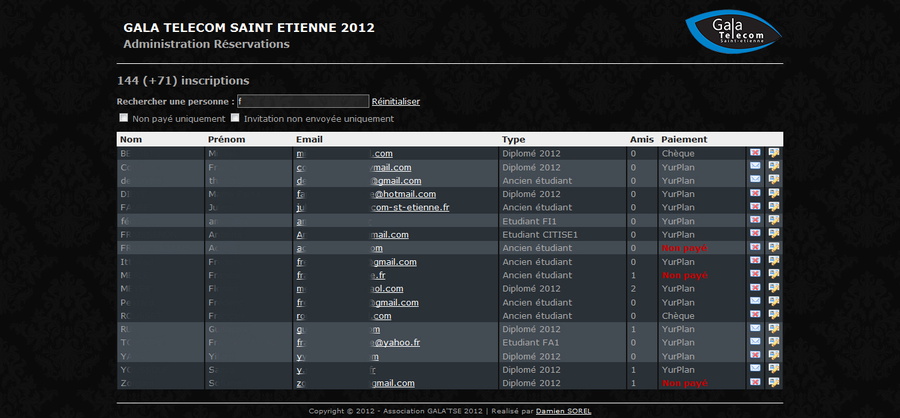Click 'Non payé' in Diplomé 2012 row

coord(685,383)
